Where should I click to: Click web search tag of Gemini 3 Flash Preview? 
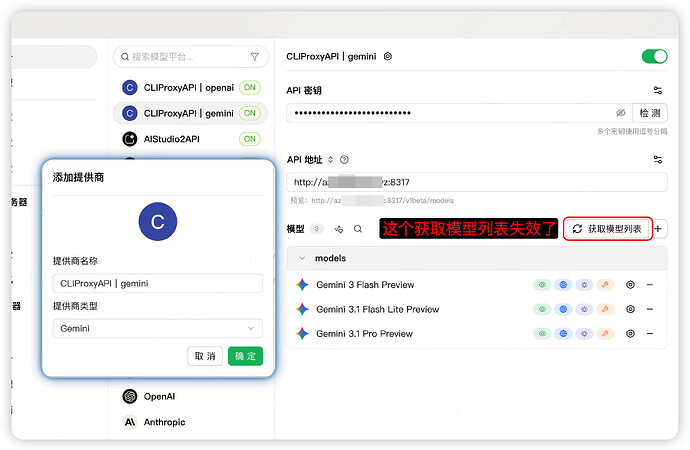tap(563, 285)
